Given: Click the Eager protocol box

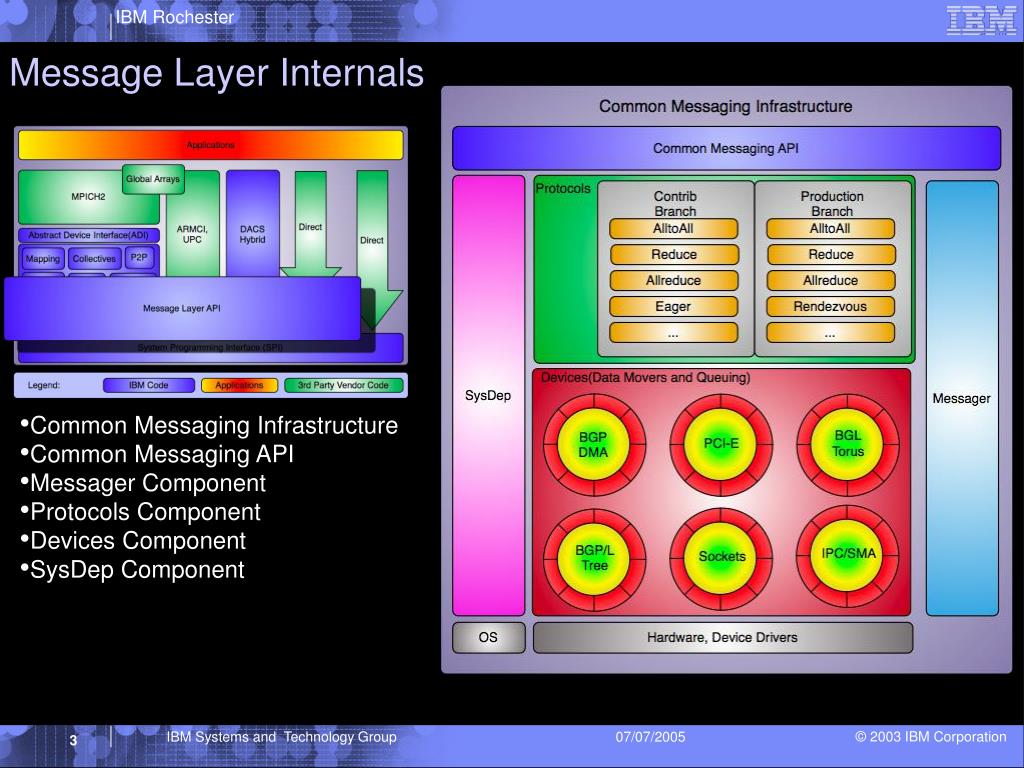Looking at the screenshot, I should (x=673, y=306).
